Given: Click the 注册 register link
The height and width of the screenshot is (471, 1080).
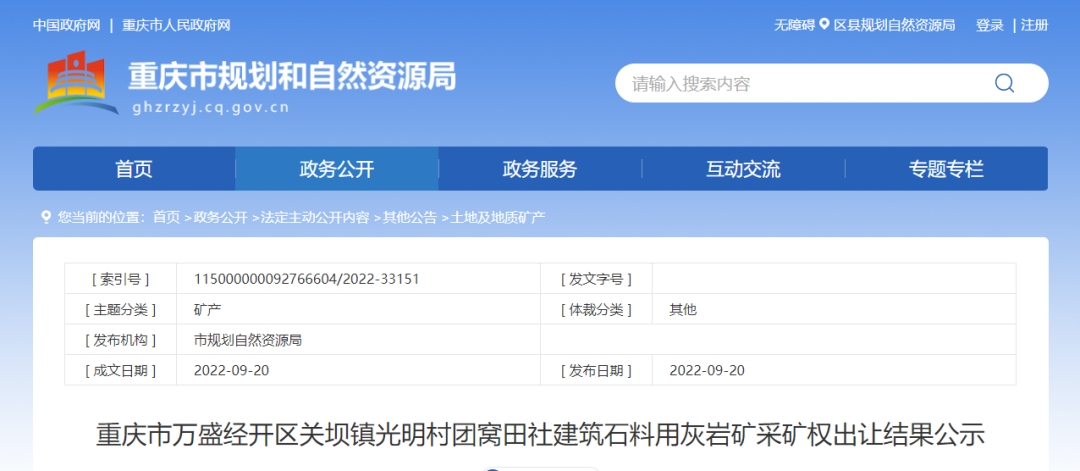Looking at the screenshot, I should click(1035, 25).
